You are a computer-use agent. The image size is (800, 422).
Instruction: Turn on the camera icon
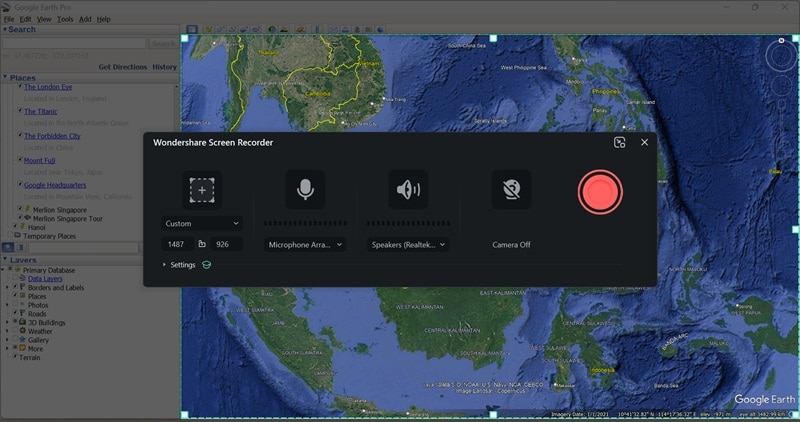[x=511, y=189]
